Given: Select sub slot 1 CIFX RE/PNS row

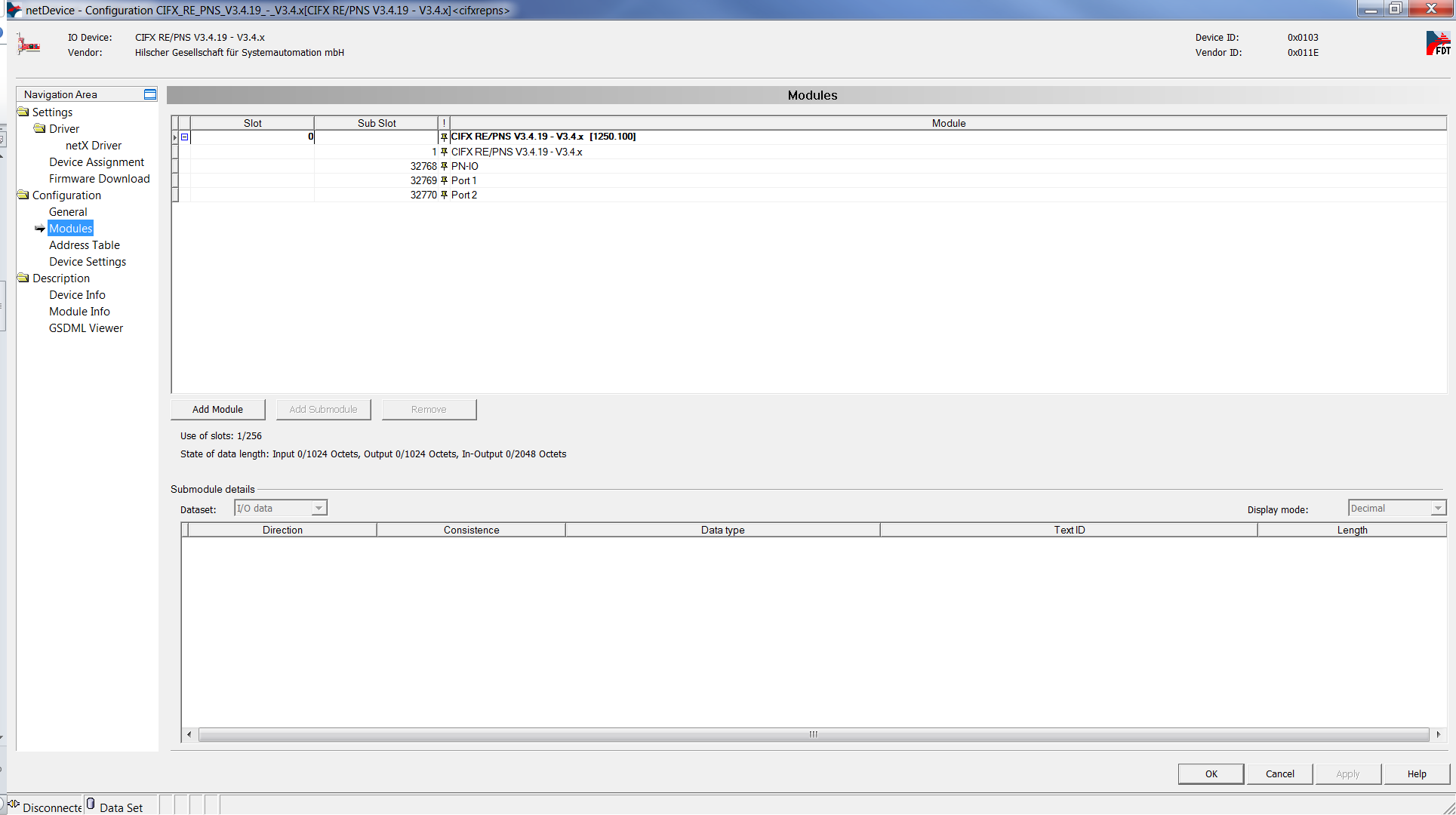Looking at the screenshot, I should 809,152.
